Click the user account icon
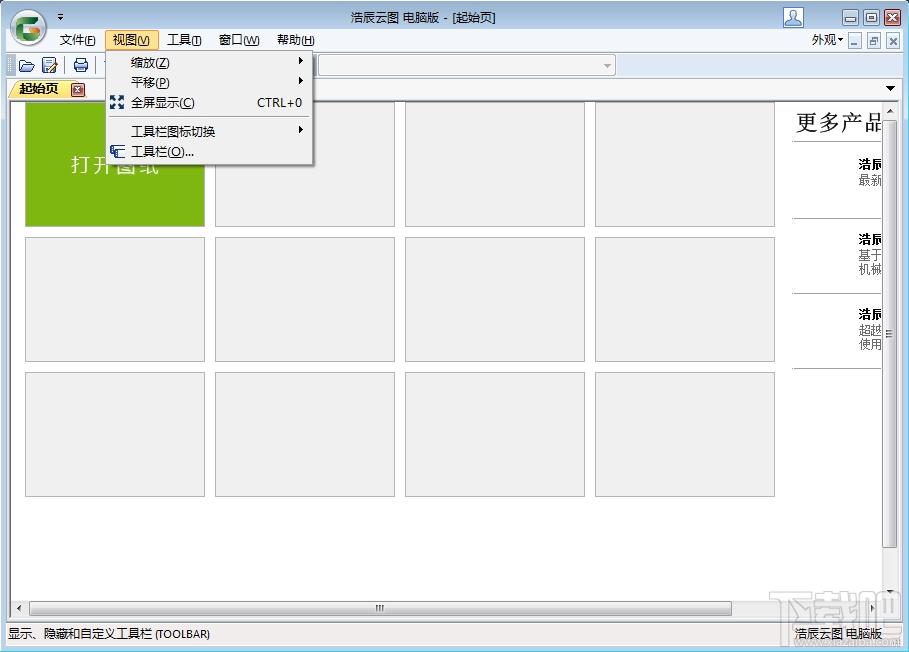Image resolution: width=909 pixels, height=652 pixels. pyautogui.click(x=793, y=17)
